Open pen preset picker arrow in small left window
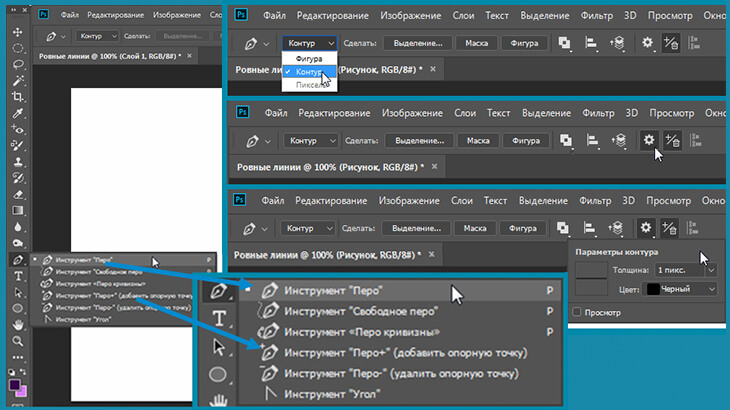 [x=63, y=36]
